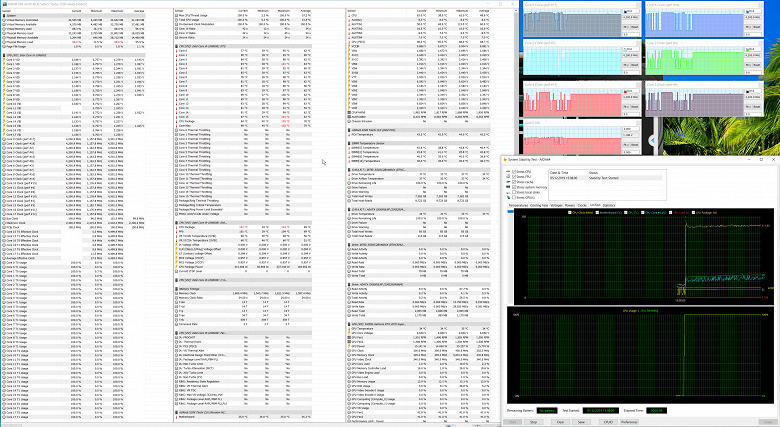Toggle the Motherboard legend checkbox in the graph

point(597,213)
